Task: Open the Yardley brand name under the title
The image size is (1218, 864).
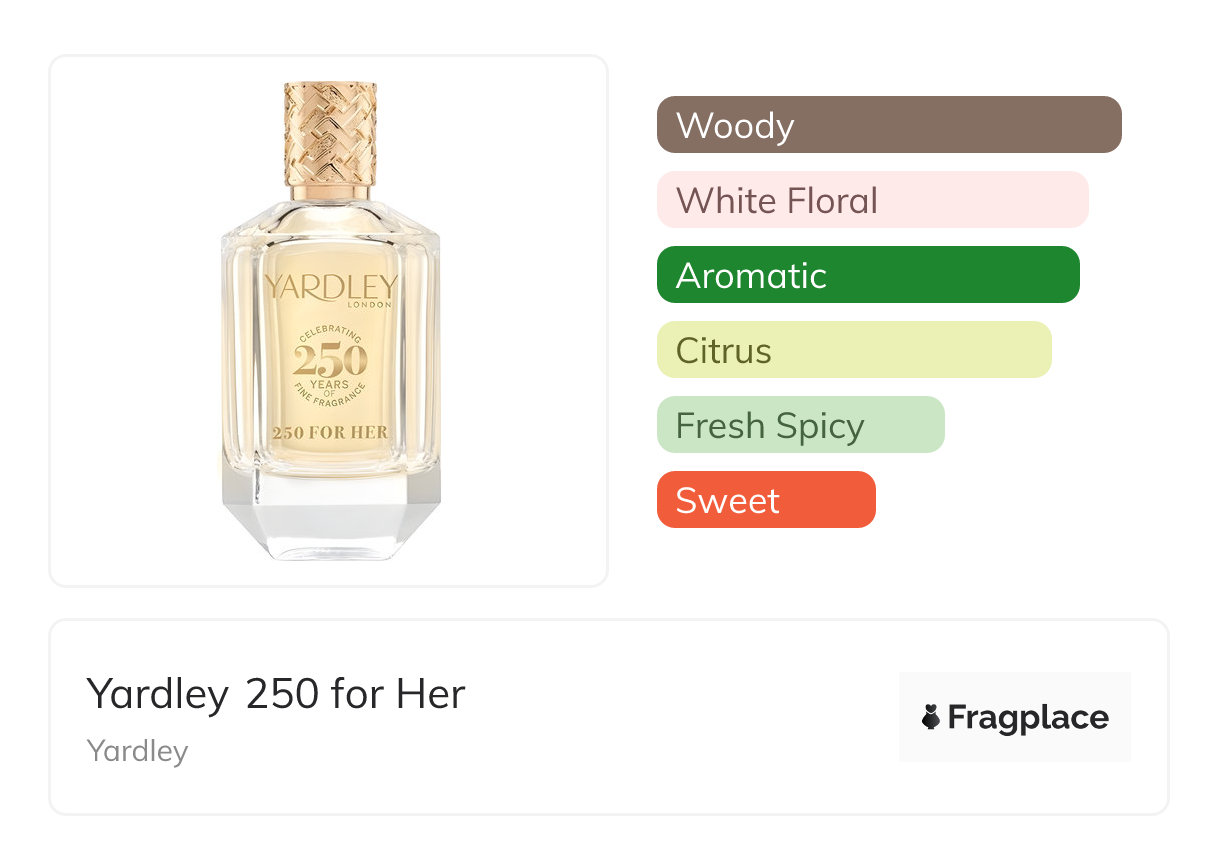Action: click(x=137, y=751)
